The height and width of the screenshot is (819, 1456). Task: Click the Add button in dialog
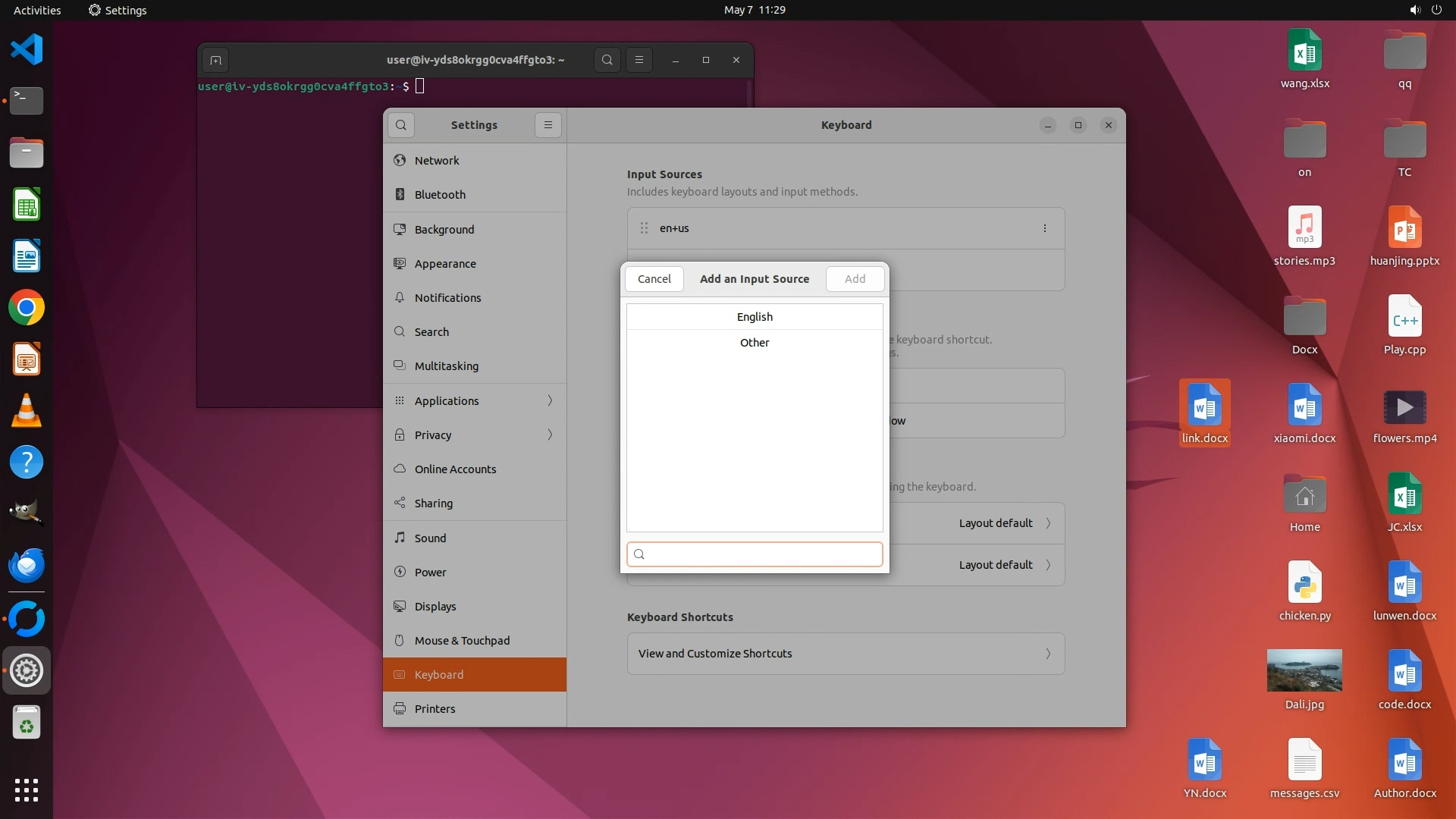click(x=855, y=279)
